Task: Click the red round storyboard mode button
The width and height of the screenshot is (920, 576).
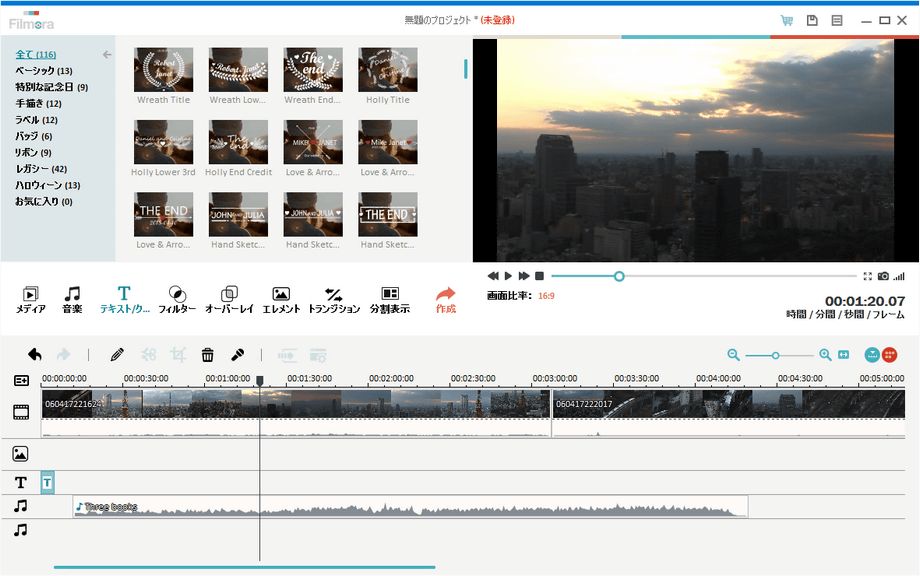Action: point(889,355)
